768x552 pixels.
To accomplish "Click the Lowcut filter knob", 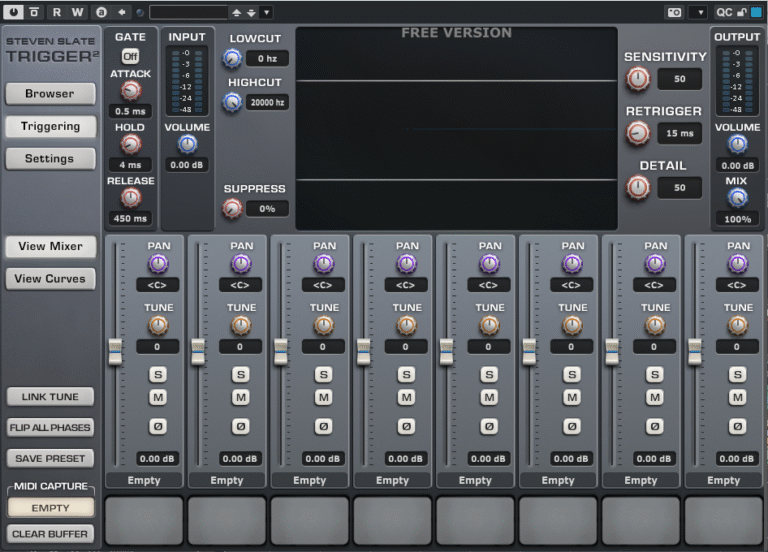I will point(232,58).
